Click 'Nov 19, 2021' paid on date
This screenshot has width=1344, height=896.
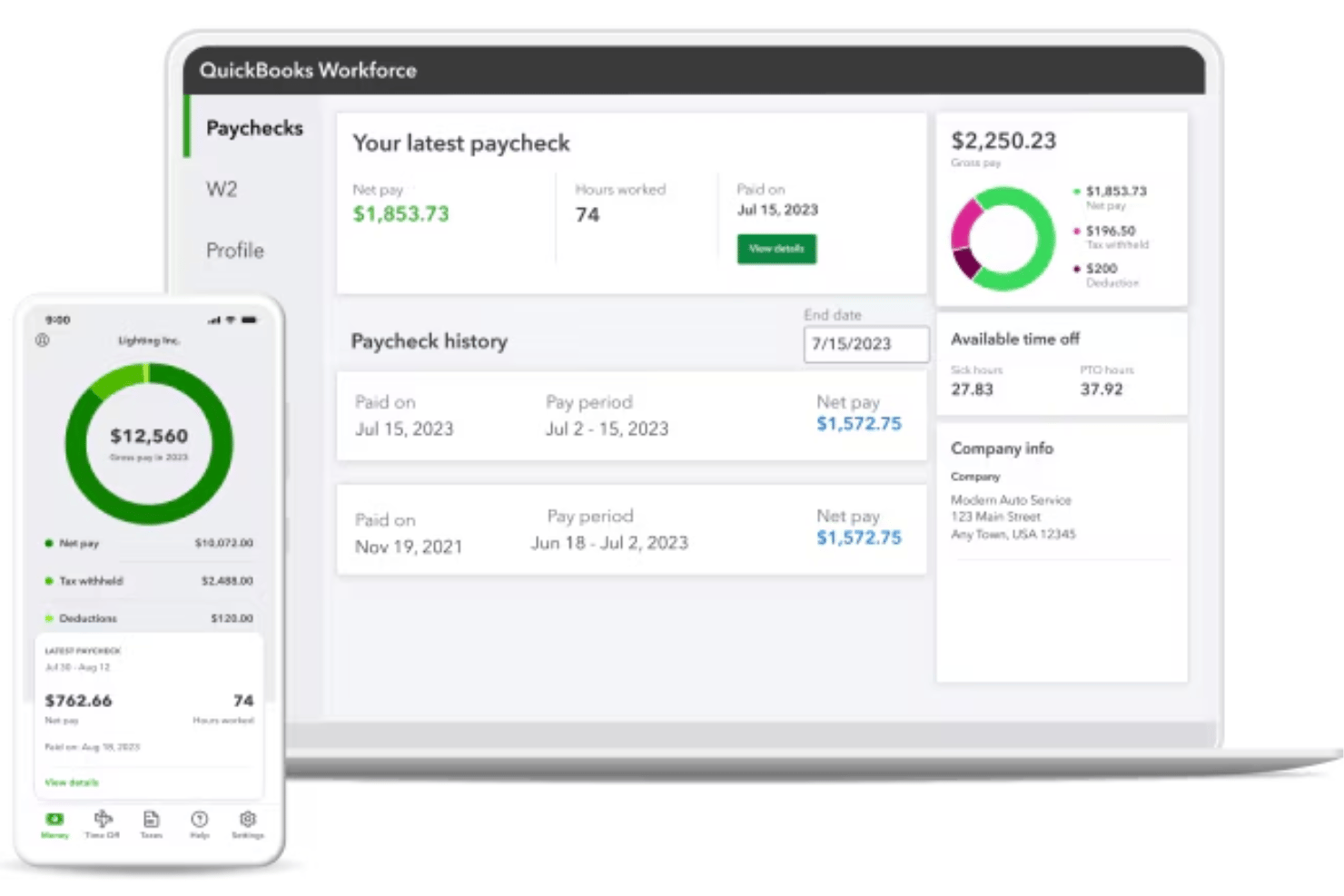coord(409,546)
